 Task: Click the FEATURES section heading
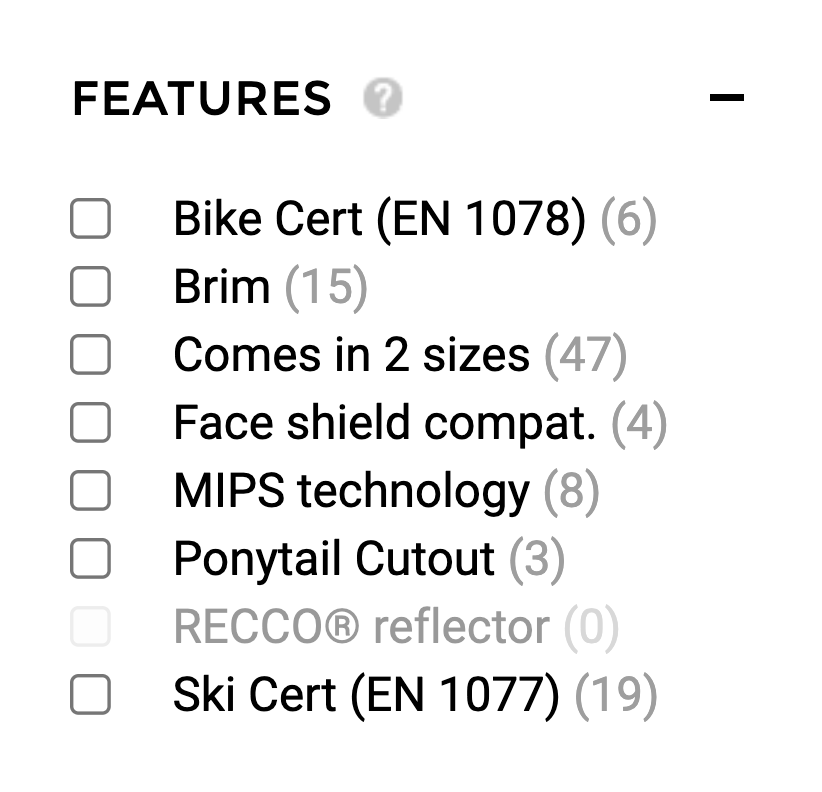201,99
